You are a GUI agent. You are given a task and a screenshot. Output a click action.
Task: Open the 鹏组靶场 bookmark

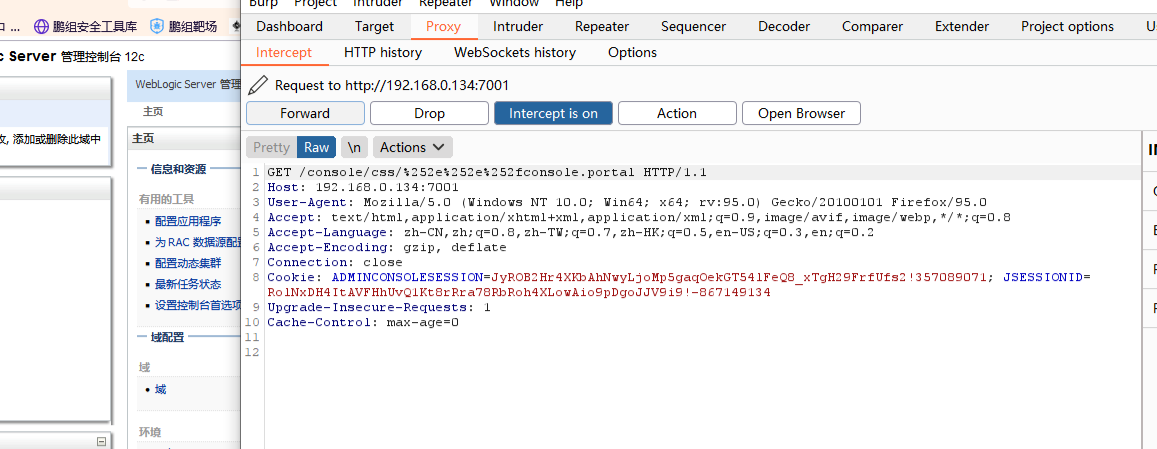pyautogui.click(x=193, y=27)
